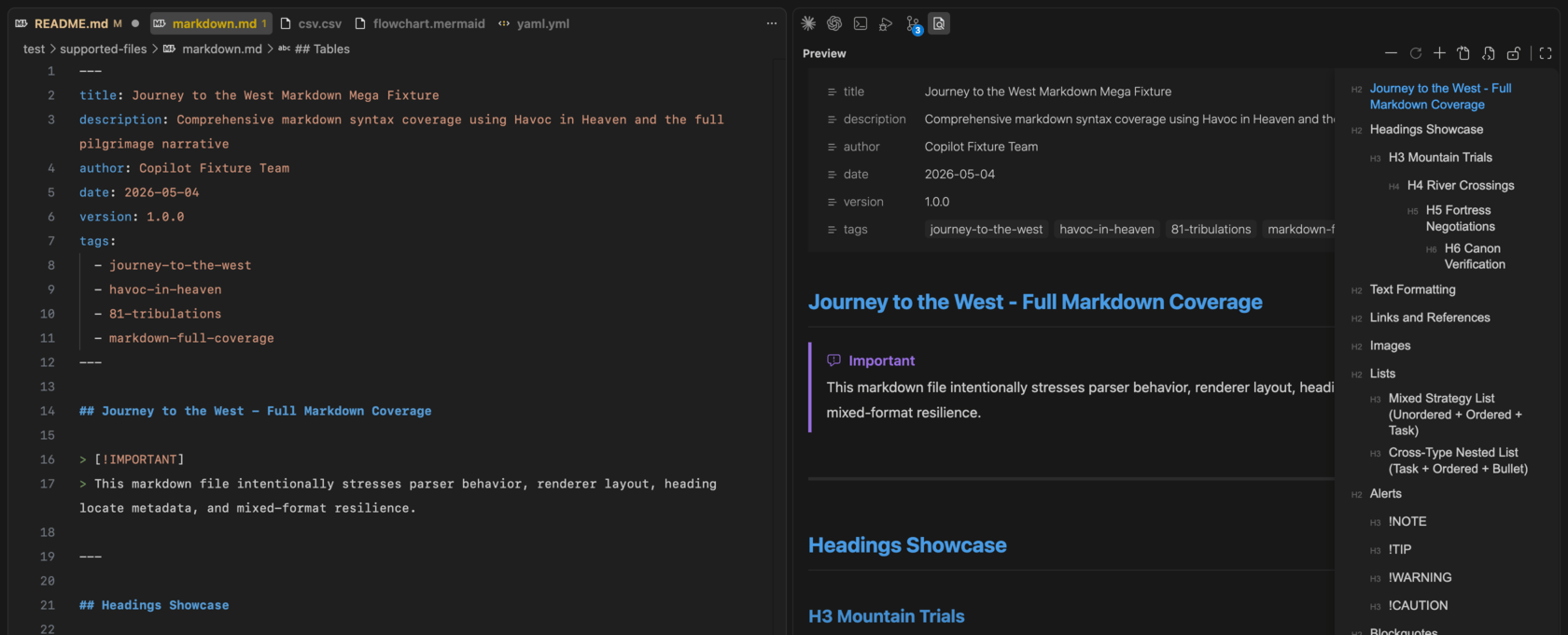
Task: Click the 'havoc-in-heaven' tag chip
Action: click(x=1107, y=230)
